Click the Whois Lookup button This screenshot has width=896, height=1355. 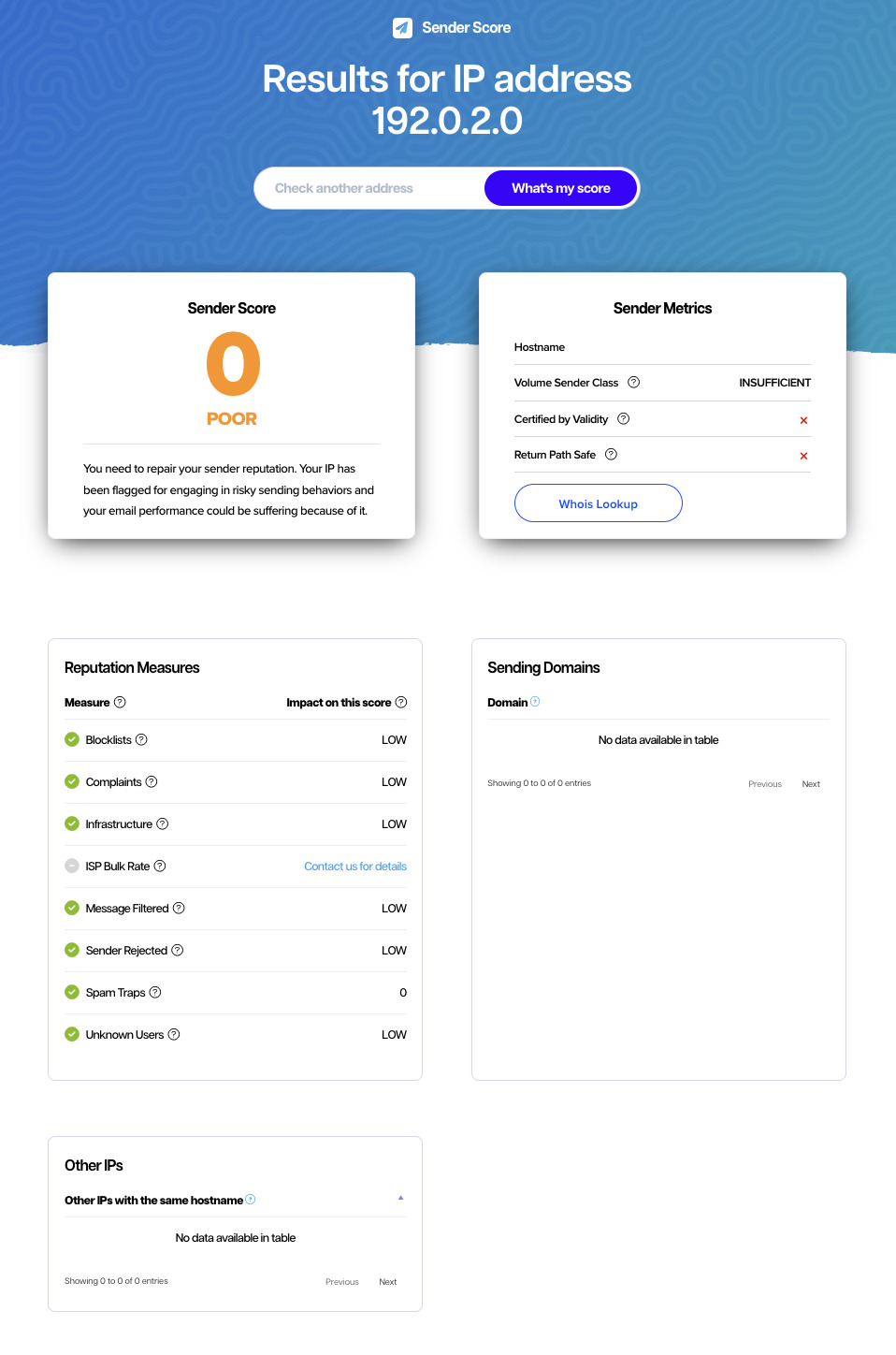[x=598, y=503]
